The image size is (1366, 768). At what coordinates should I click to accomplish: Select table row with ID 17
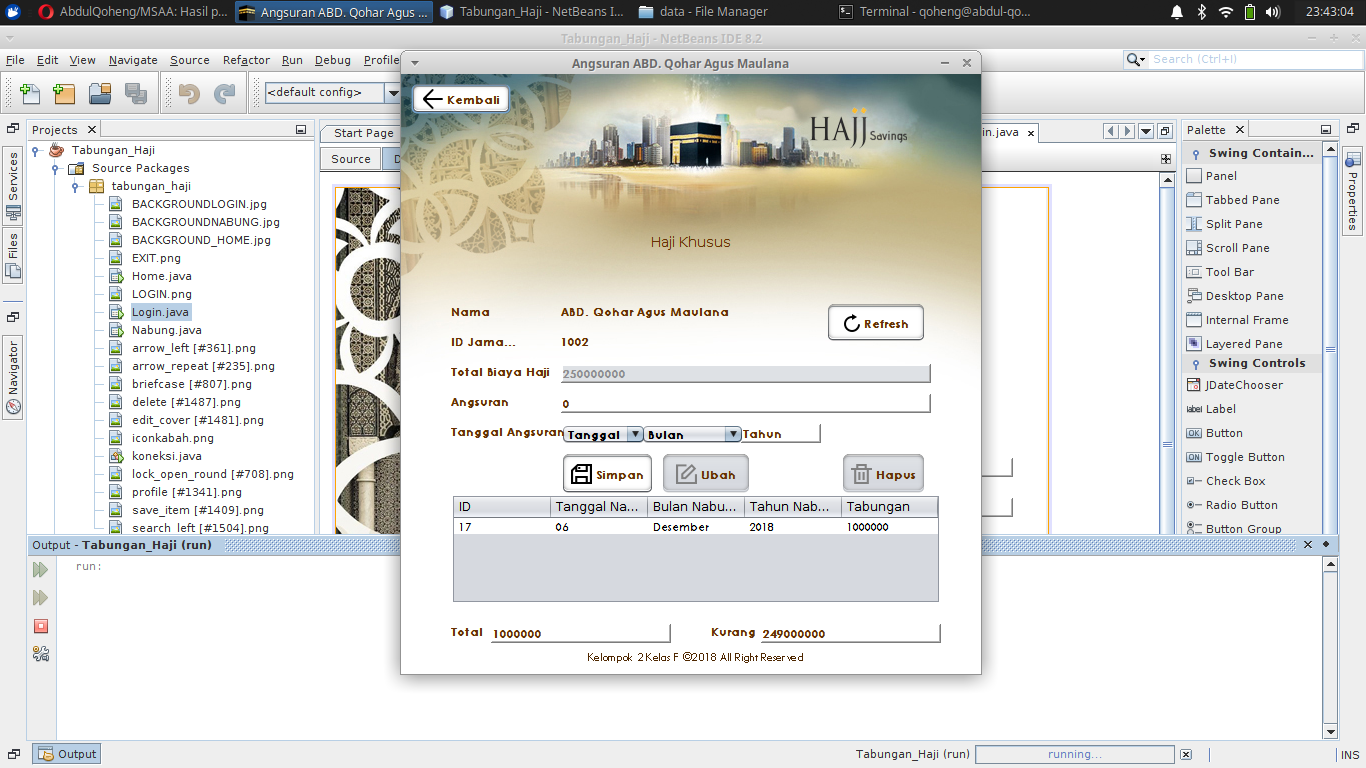(x=696, y=527)
